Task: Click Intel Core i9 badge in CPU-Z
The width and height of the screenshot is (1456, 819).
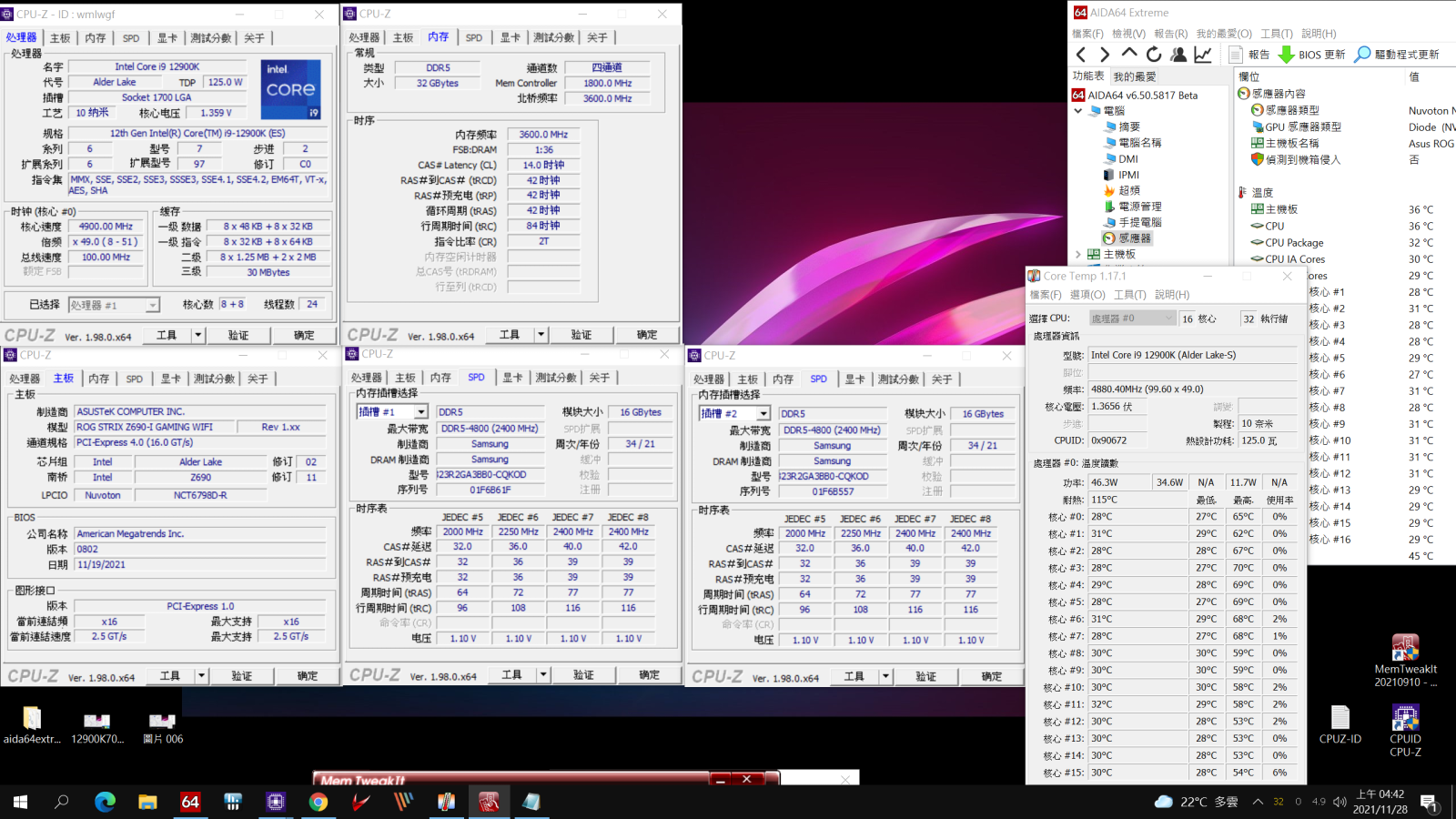Action: click(291, 89)
